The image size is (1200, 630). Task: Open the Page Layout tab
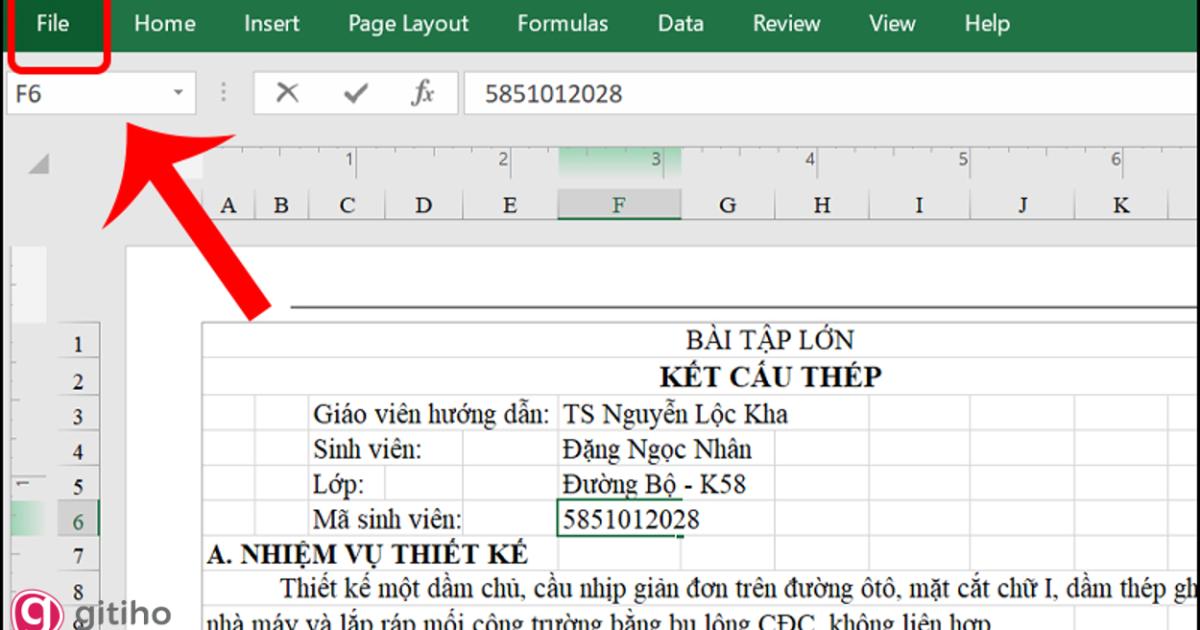(407, 23)
